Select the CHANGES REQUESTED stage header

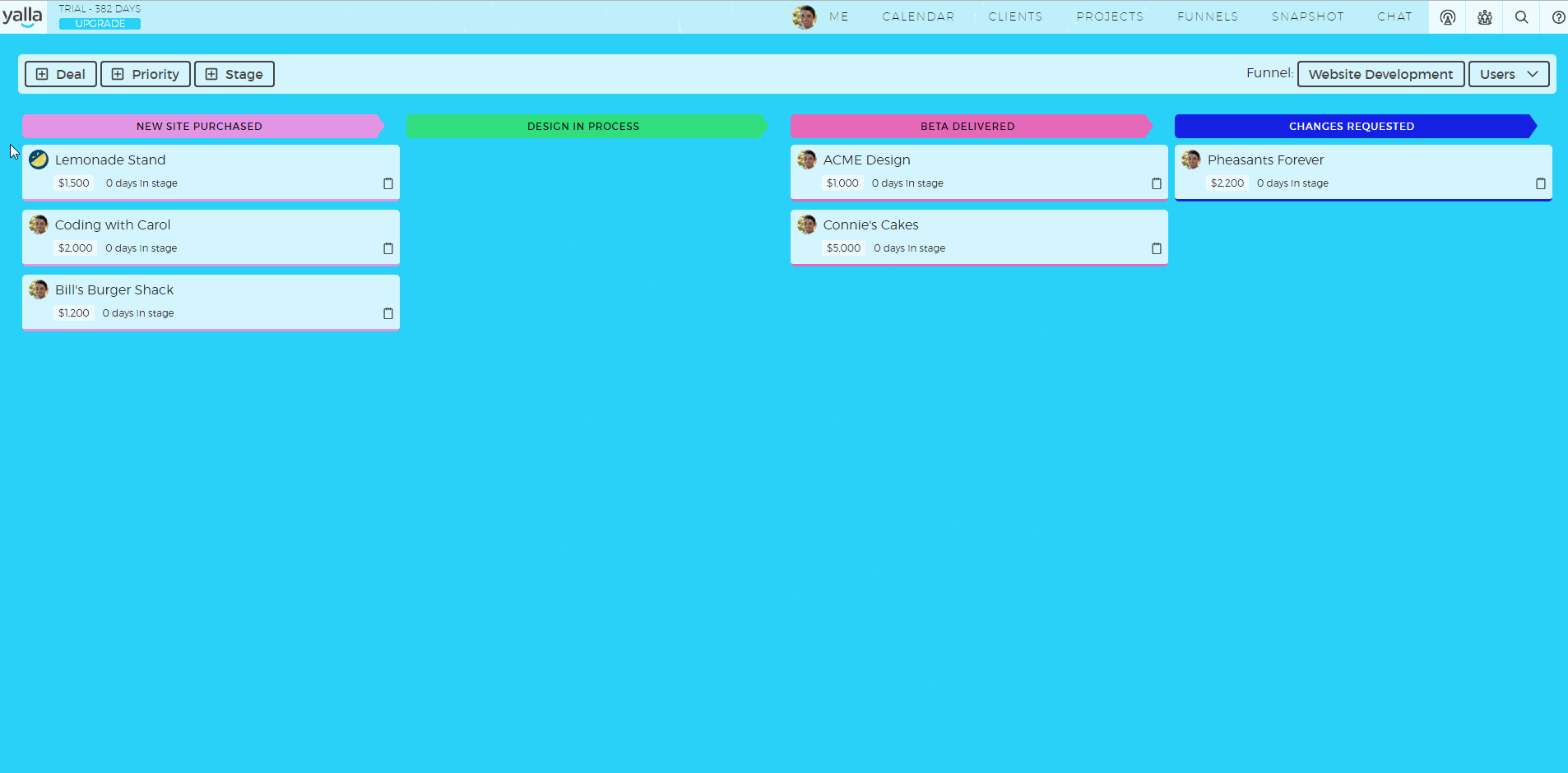(x=1356, y=126)
